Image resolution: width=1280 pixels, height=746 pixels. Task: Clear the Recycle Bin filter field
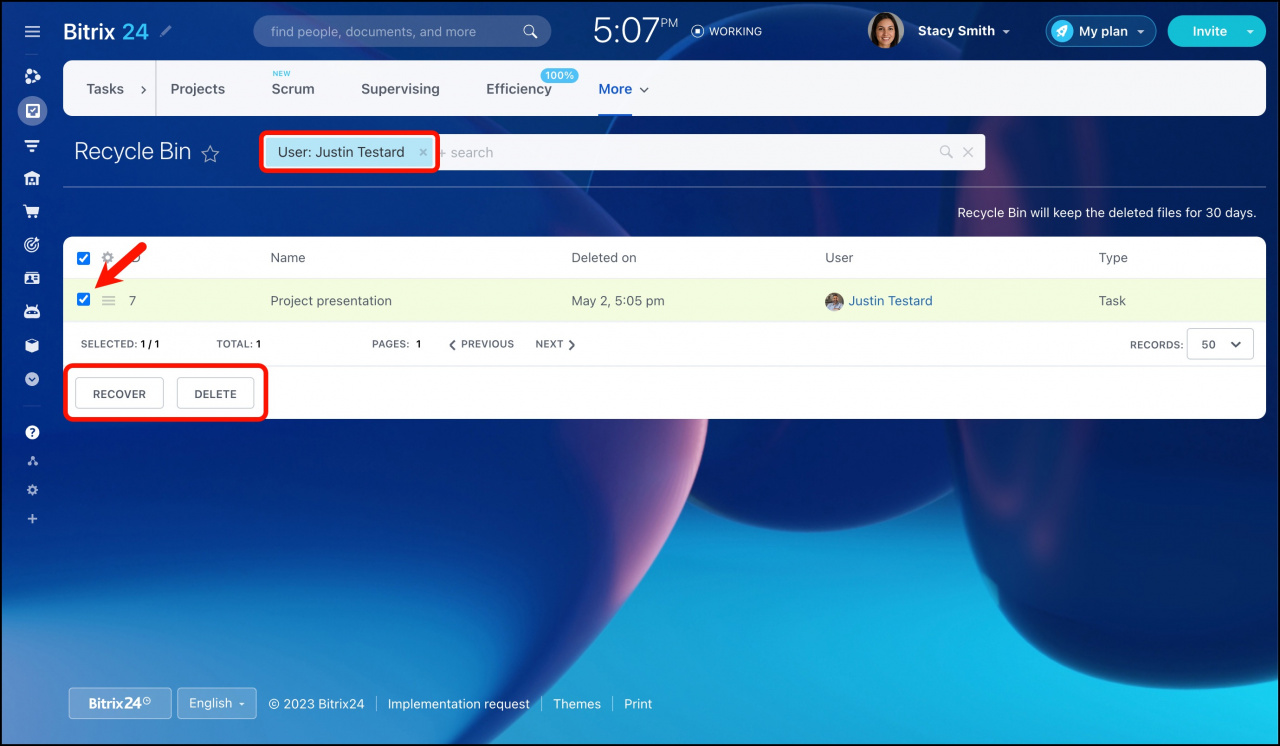click(x=968, y=152)
